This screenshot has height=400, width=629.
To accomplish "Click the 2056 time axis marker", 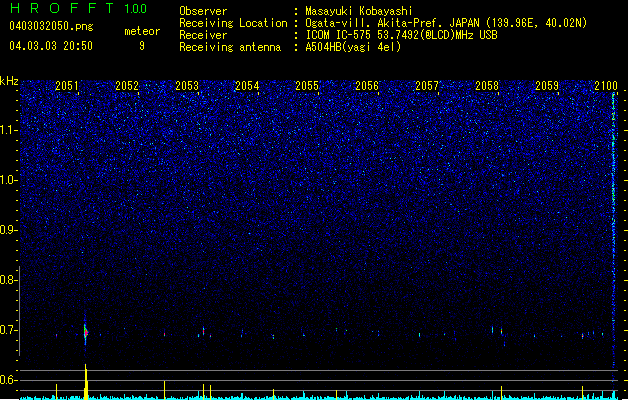I will tap(367, 85).
